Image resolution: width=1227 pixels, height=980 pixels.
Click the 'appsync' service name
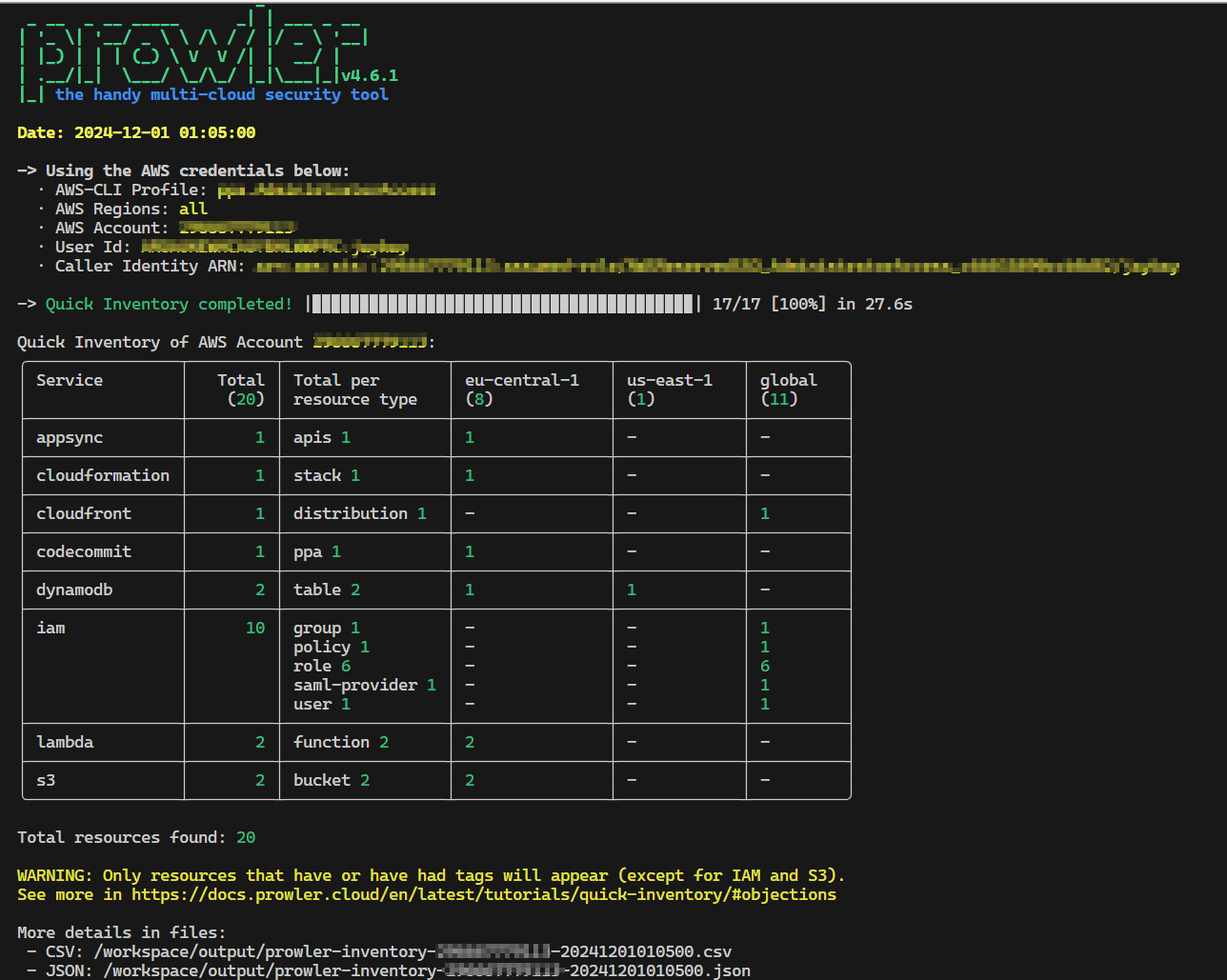[70, 437]
